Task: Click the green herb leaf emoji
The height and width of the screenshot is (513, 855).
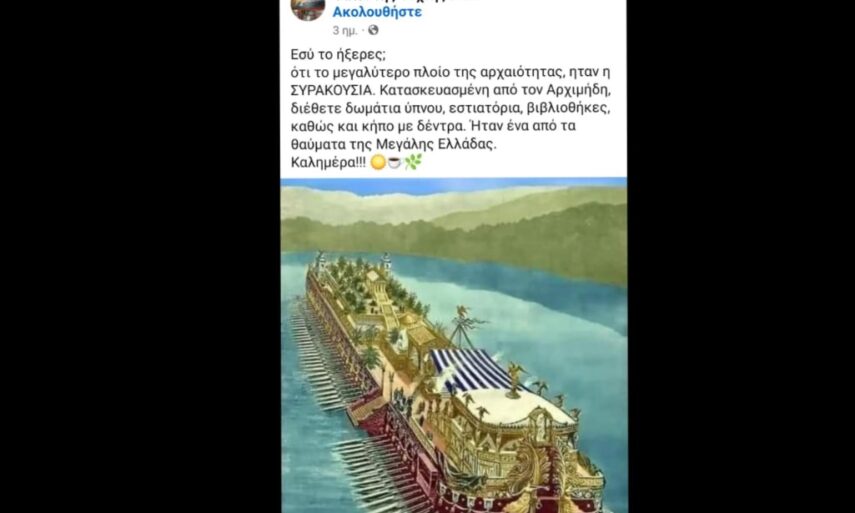Action: pyautogui.click(x=413, y=161)
